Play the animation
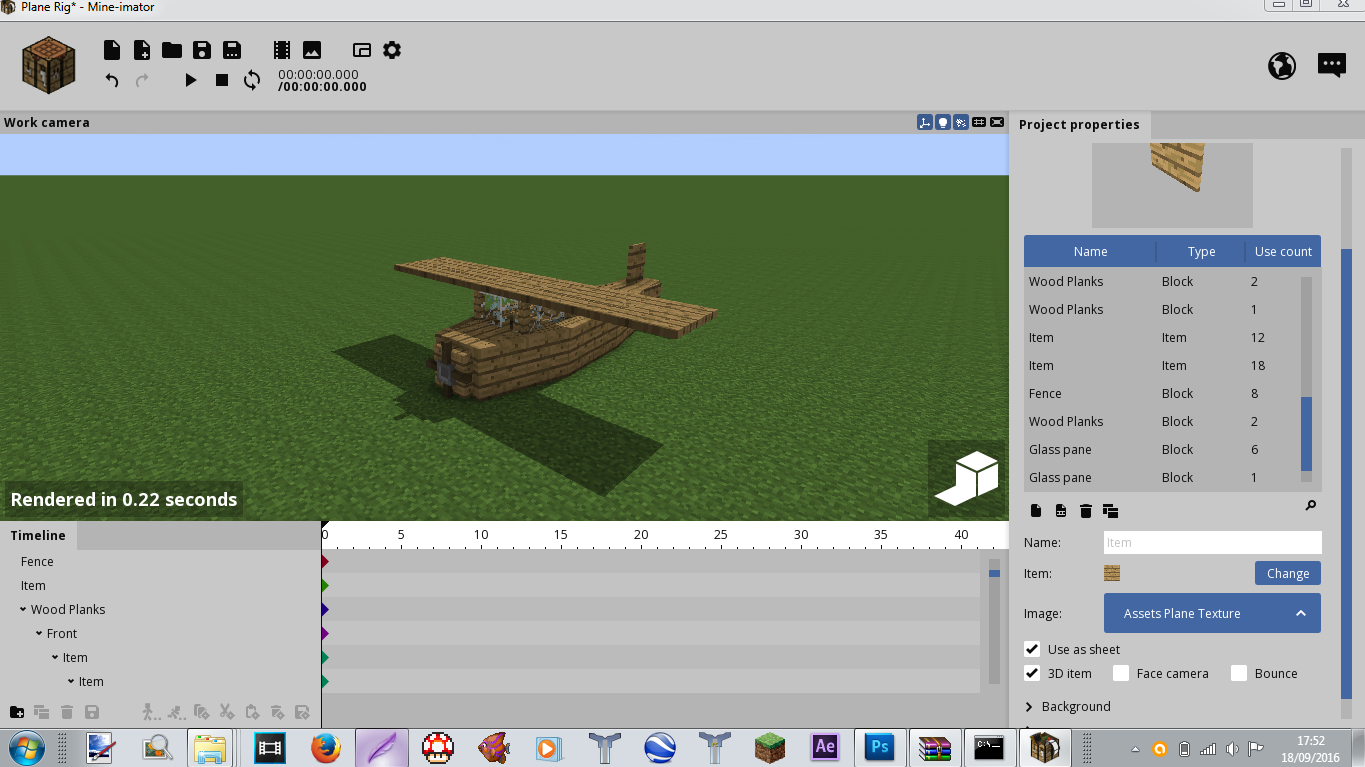 191,80
